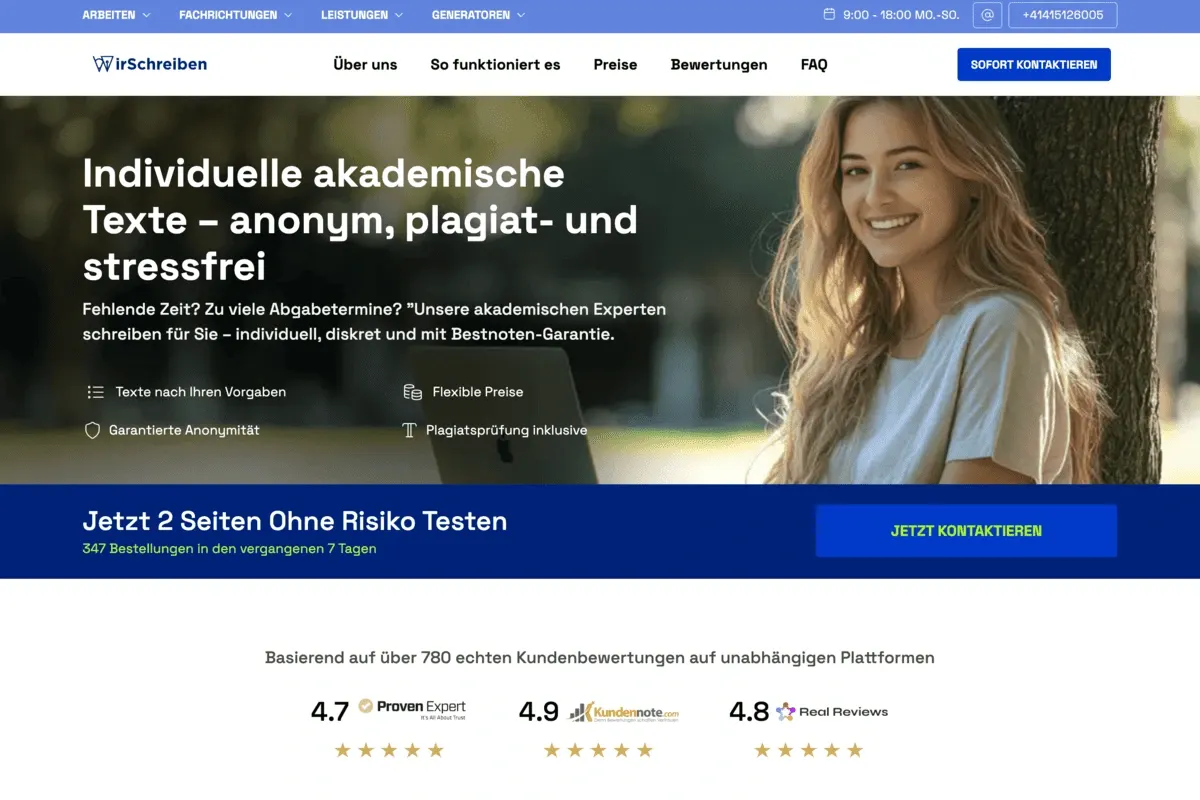
Task: Click the 'Flexible Preise' text
Action: click(x=478, y=392)
